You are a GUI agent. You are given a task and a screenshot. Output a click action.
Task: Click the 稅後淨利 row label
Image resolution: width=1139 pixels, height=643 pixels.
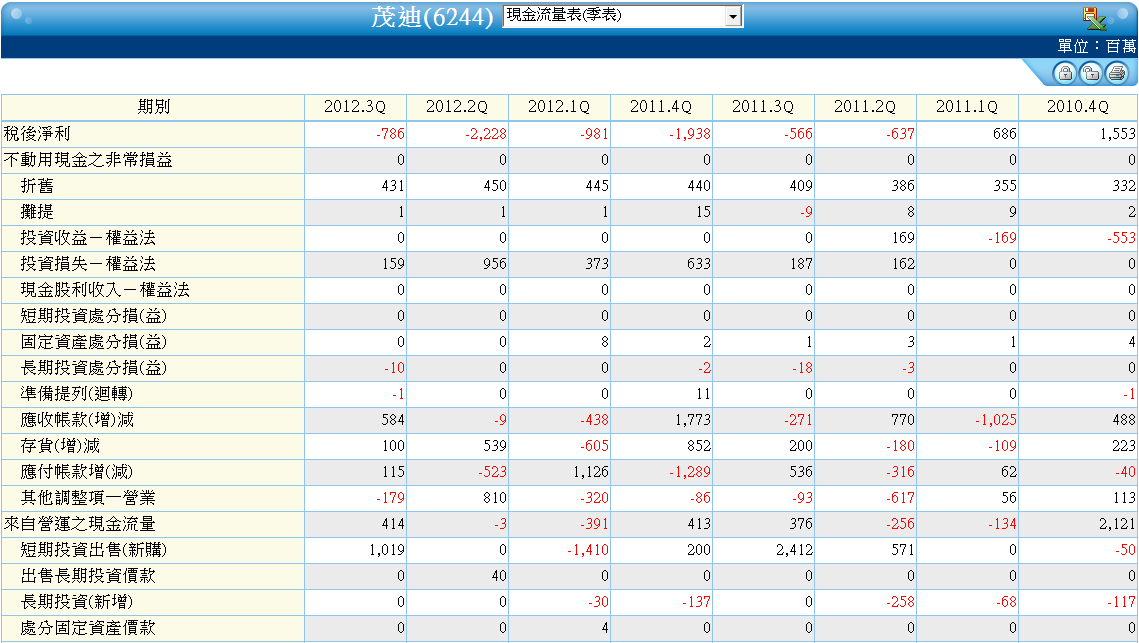[x=37, y=134]
